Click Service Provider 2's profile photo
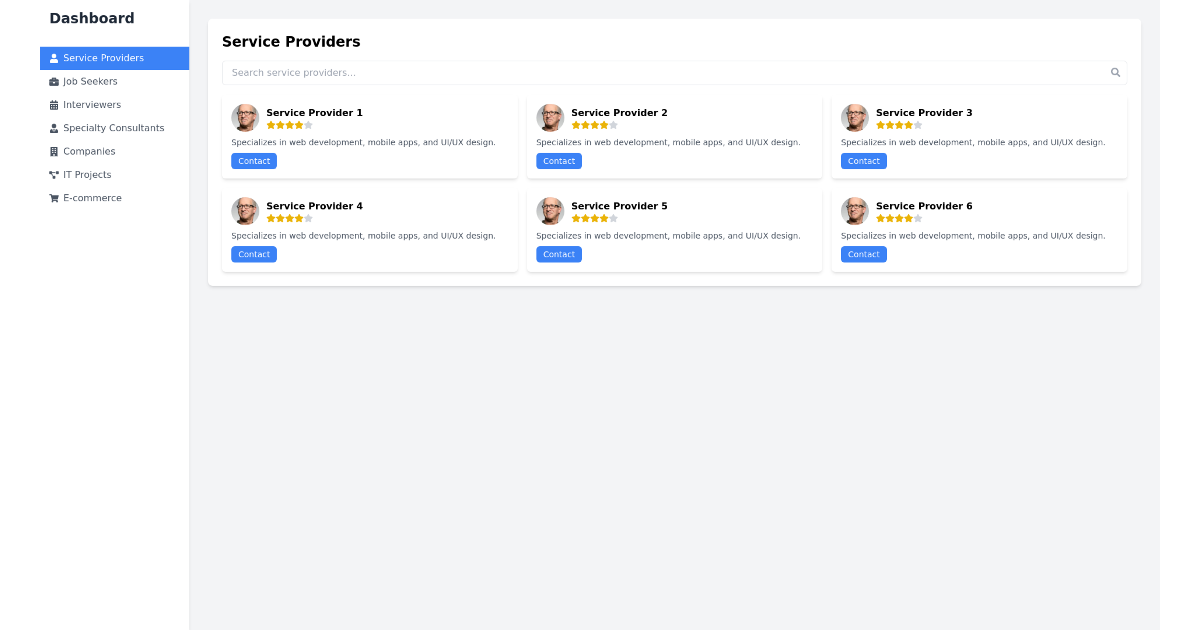Image resolution: width=1200 pixels, height=630 pixels. 550,118
